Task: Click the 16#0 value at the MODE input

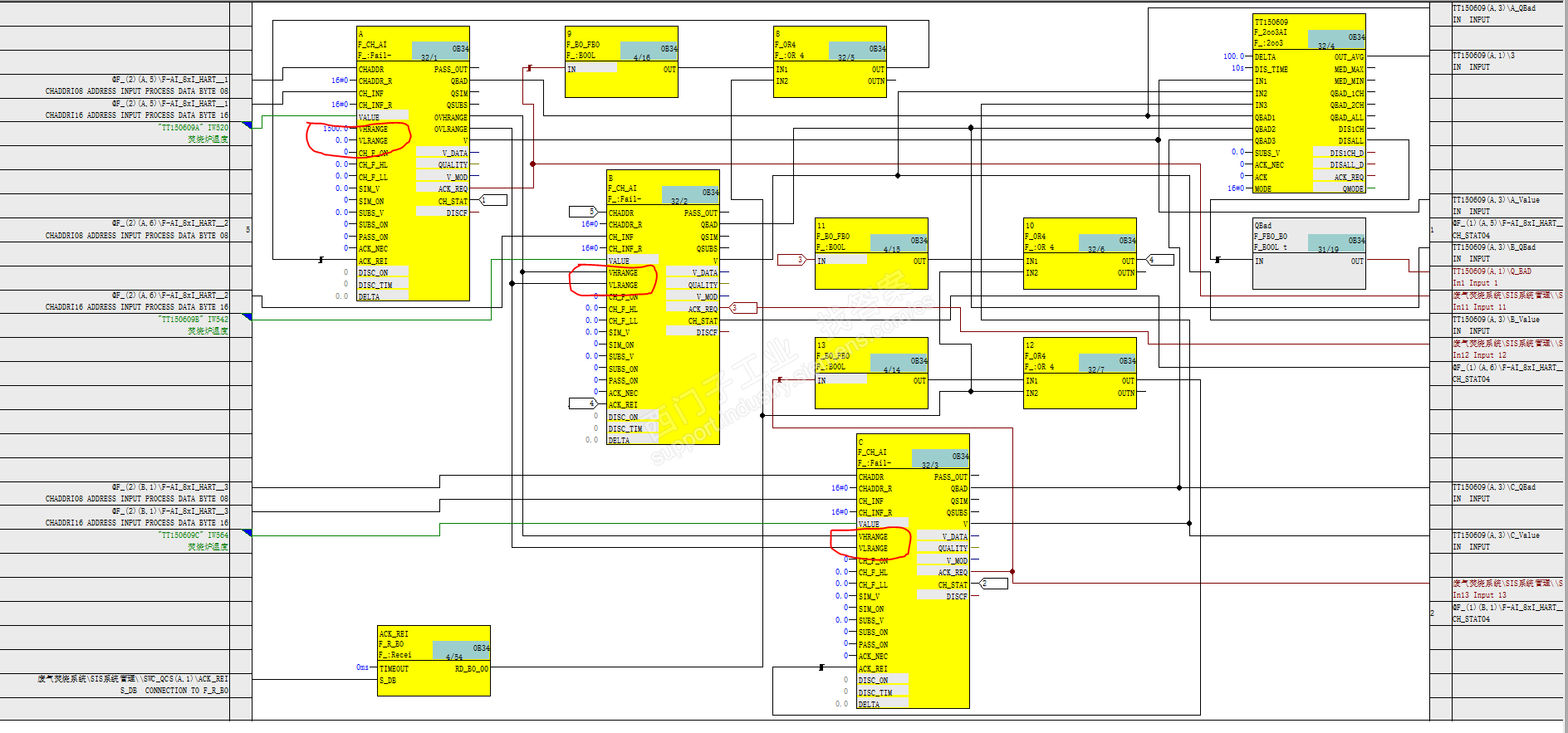Action: [x=1236, y=188]
